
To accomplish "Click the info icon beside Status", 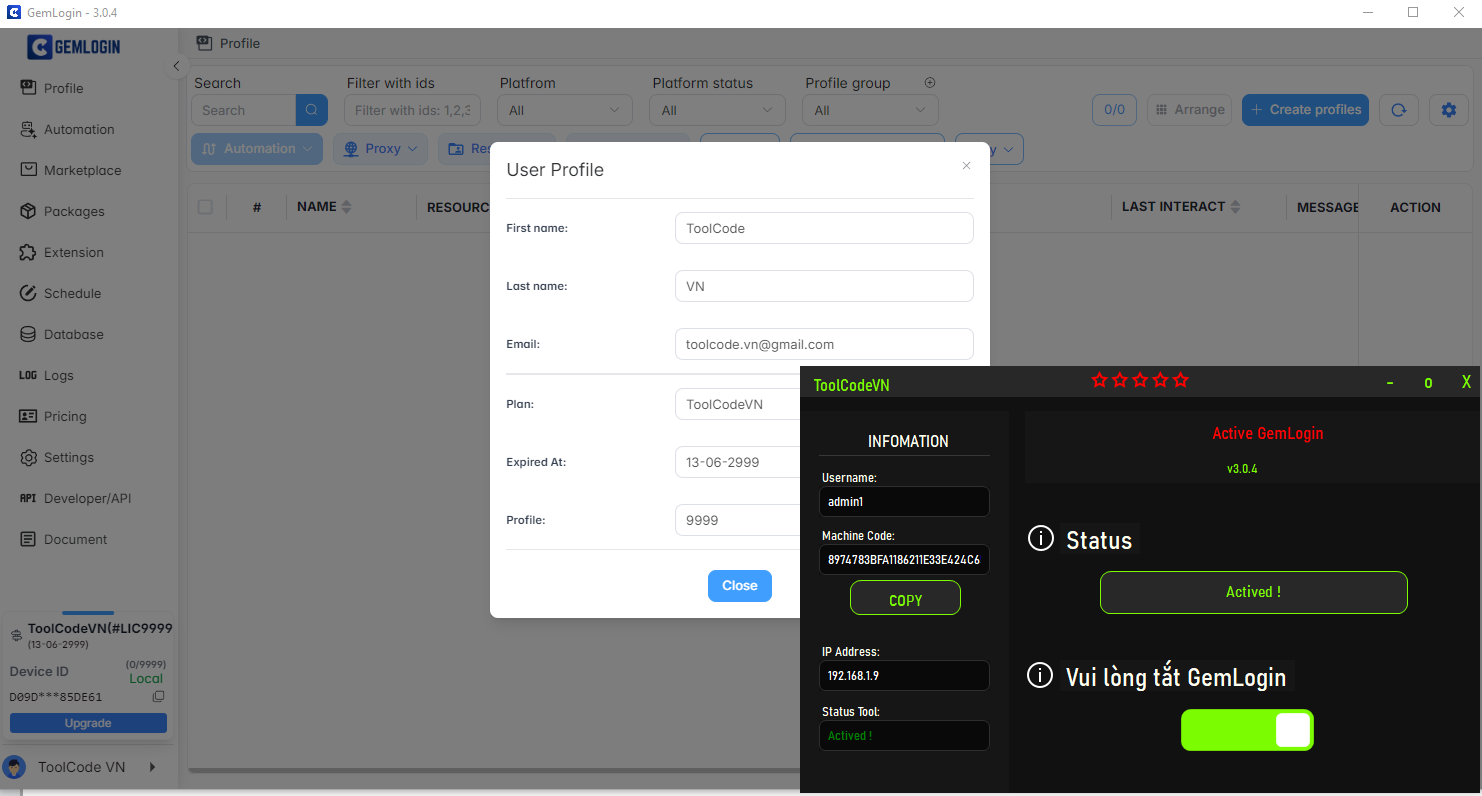I will pos(1041,539).
